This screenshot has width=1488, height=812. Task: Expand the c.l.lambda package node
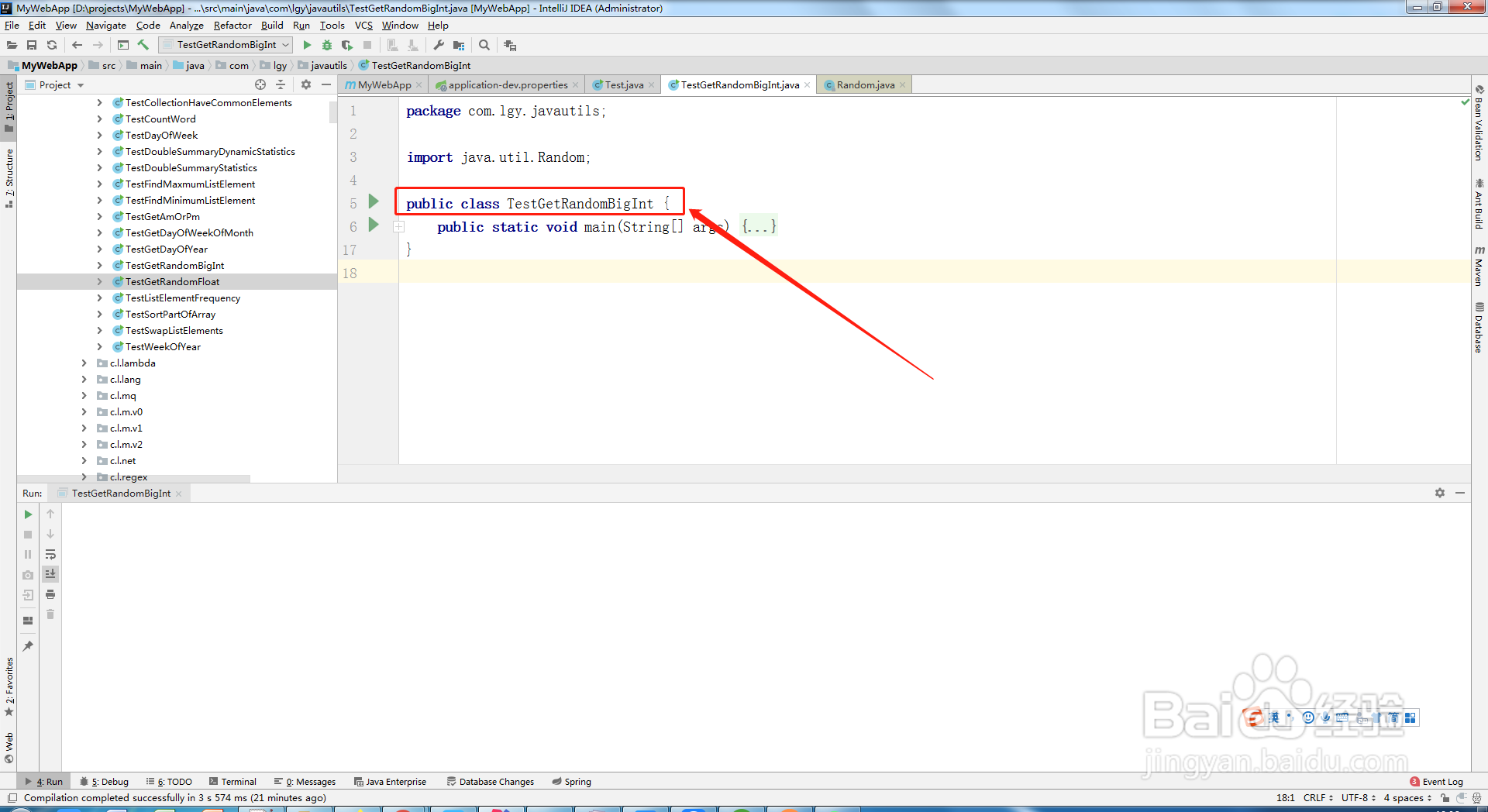coord(84,363)
